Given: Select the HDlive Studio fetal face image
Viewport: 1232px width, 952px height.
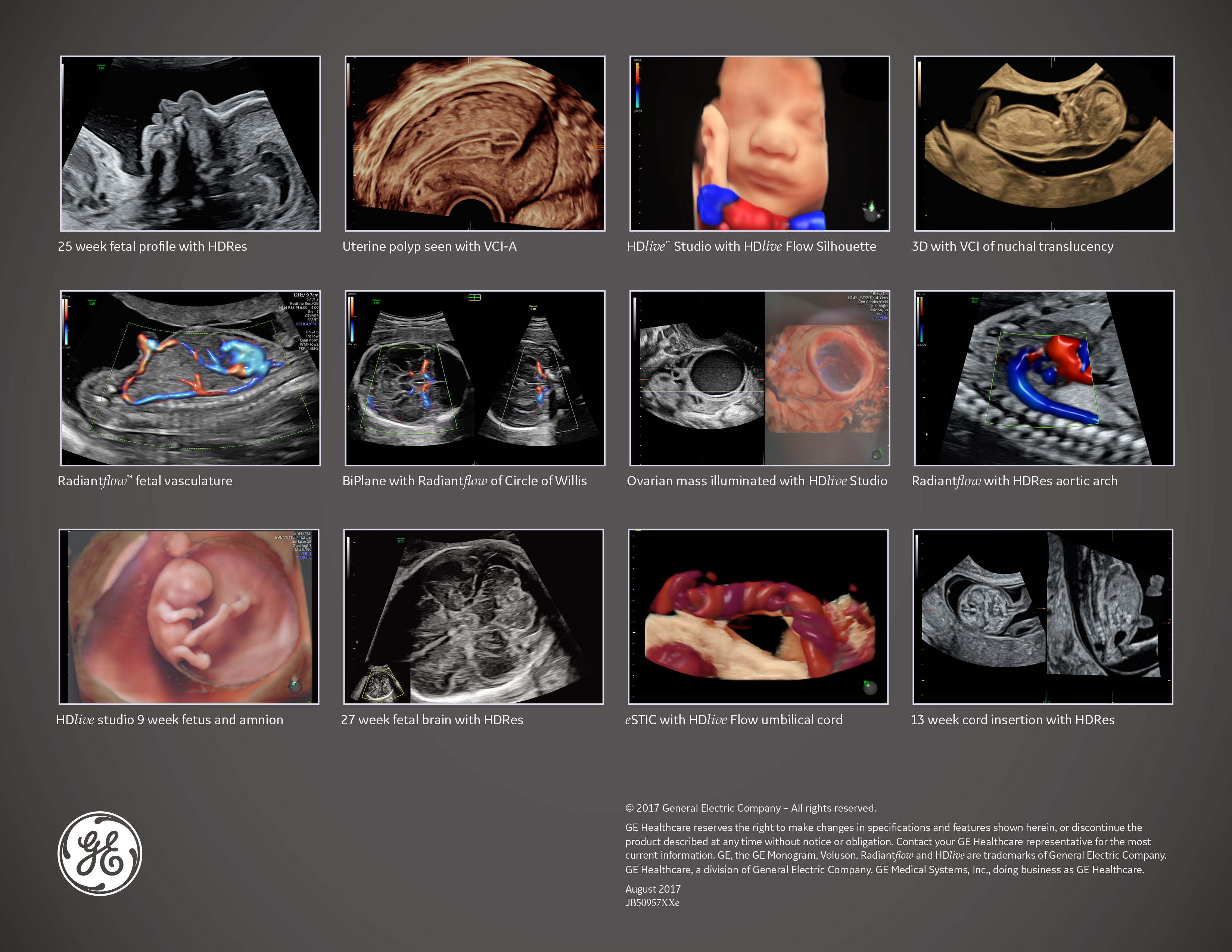Looking at the screenshot, I should (x=760, y=144).
